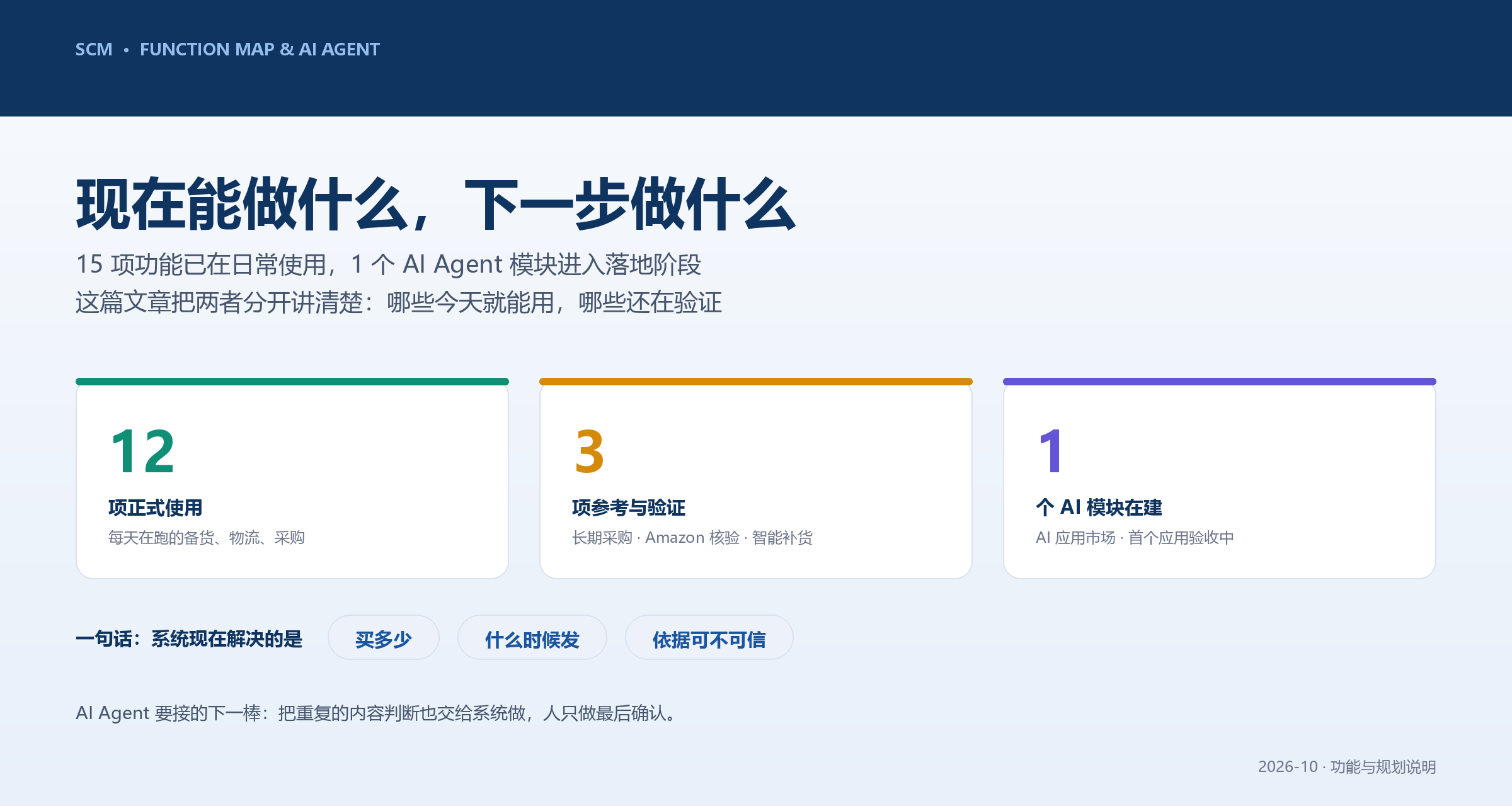Click the purple number 1
Screen dimensions: 1512x806
tap(1051, 451)
